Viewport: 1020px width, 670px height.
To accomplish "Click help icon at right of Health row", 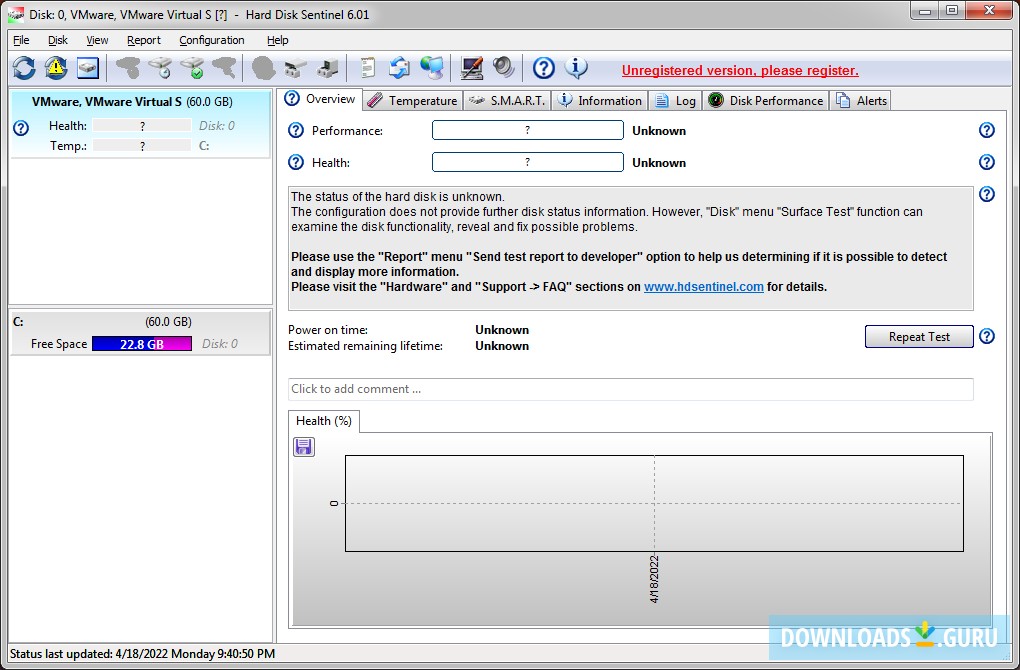I will pos(987,162).
